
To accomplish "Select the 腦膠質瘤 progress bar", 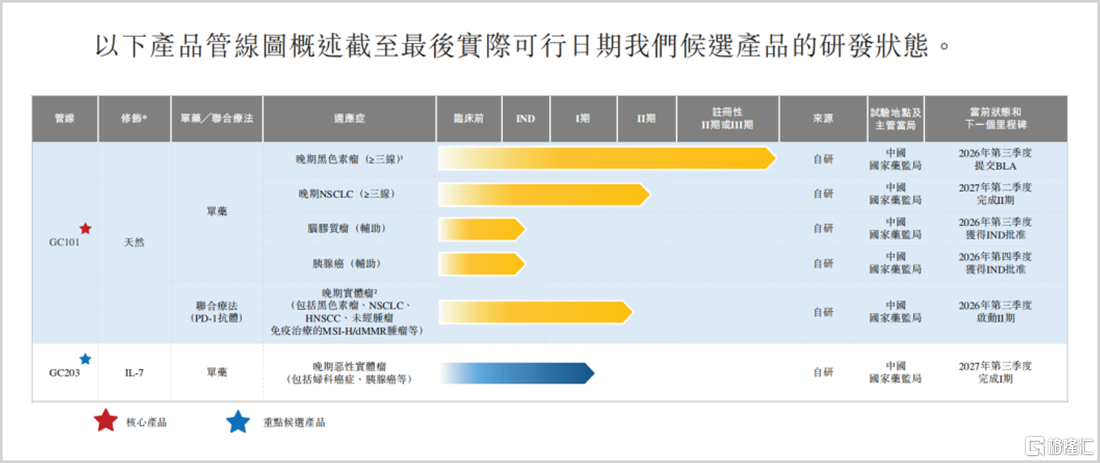I will [482, 229].
